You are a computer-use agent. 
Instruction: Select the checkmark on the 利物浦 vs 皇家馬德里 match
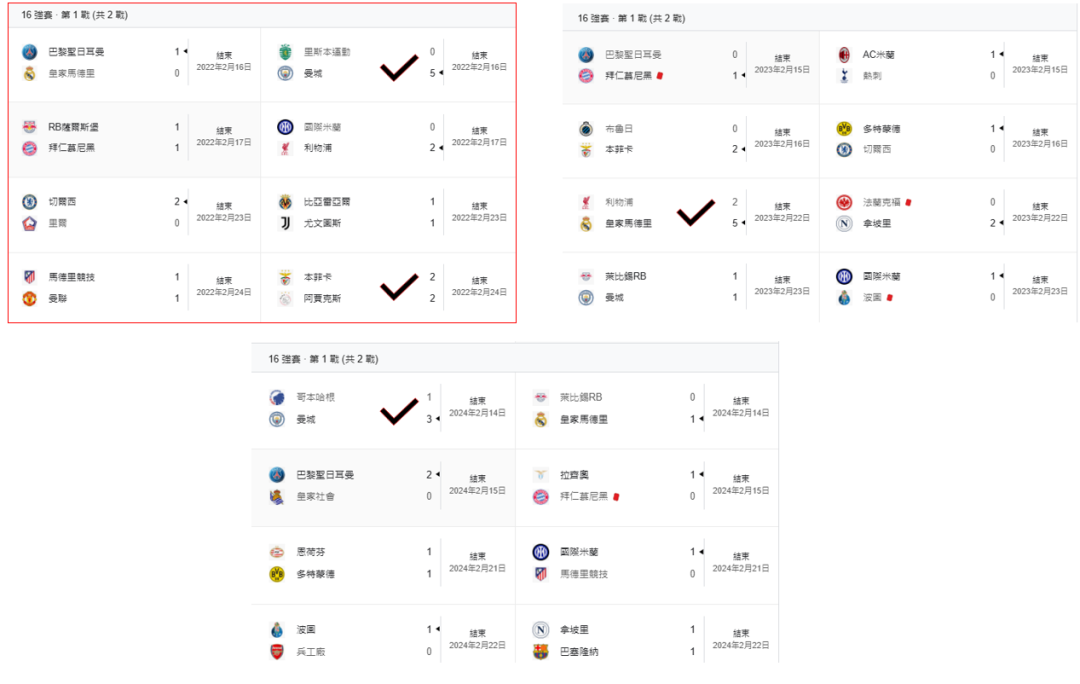click(696, 212)
